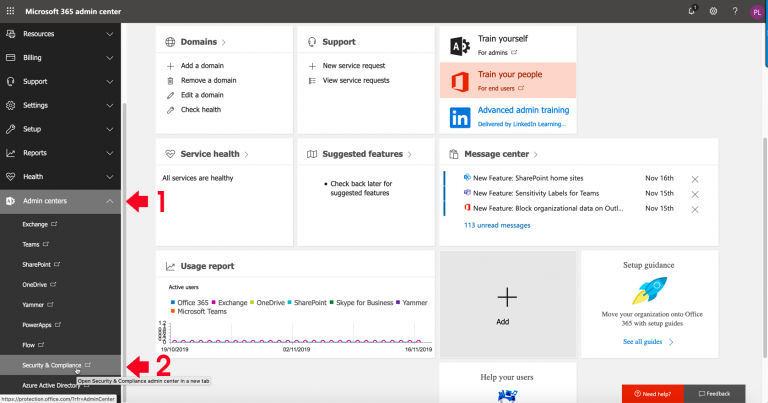Screen dimensions: 768x403
Task: Click the Support headset icon in the sidebar
Action: point(10,81)
